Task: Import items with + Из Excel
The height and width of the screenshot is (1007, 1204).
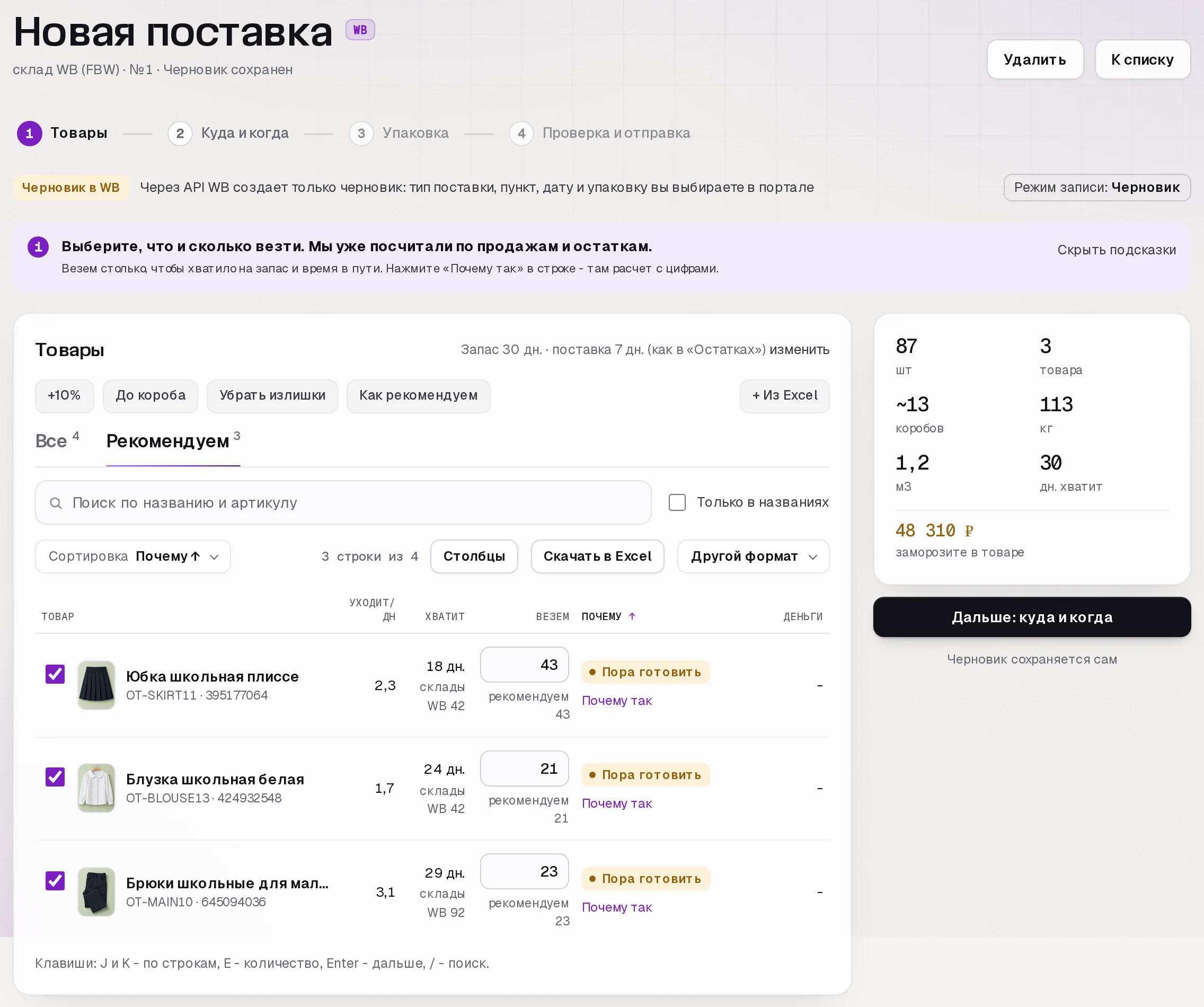Action: pos(784,396)
